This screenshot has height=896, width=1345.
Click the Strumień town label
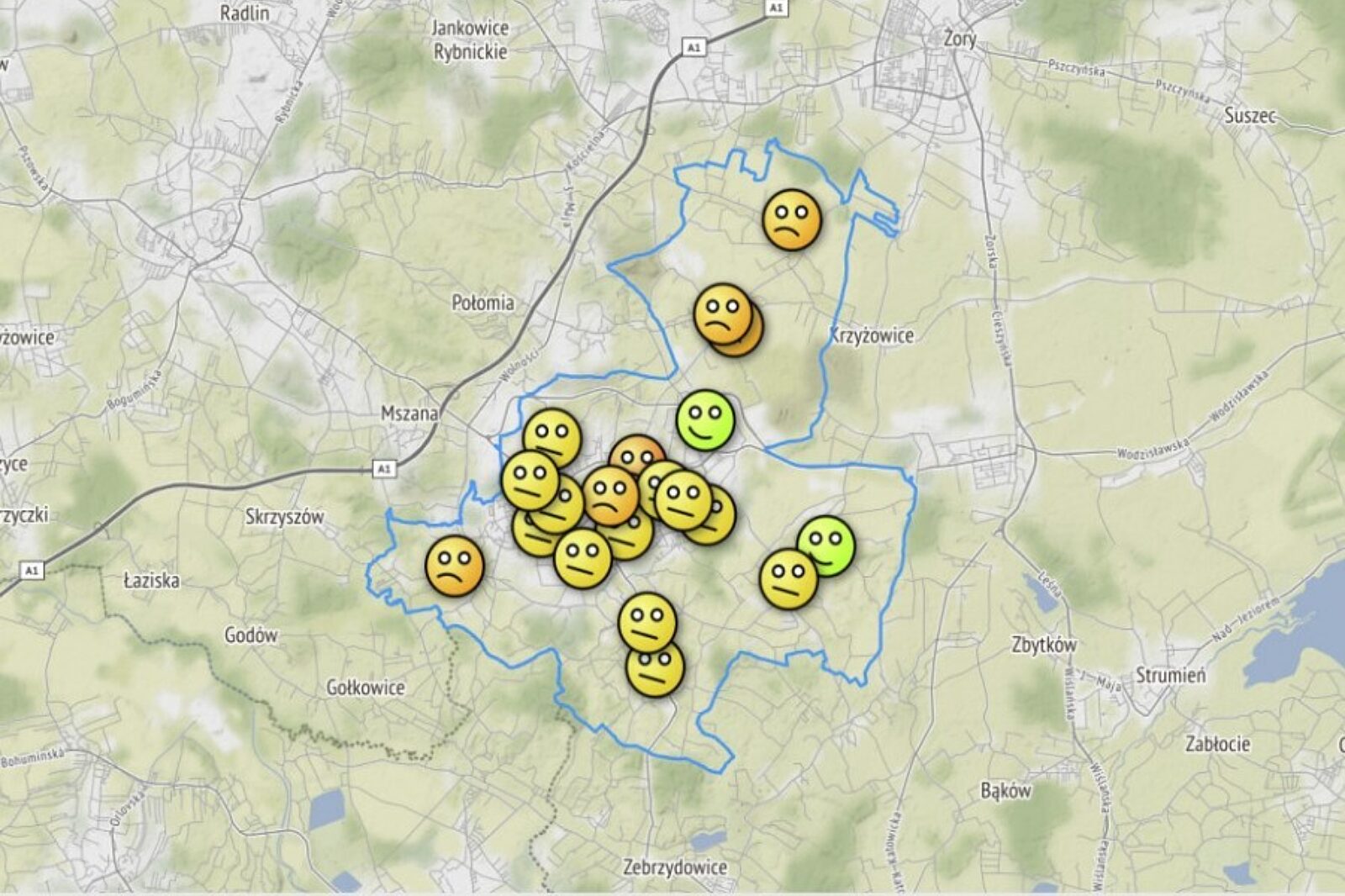[x=1170, y=675]
